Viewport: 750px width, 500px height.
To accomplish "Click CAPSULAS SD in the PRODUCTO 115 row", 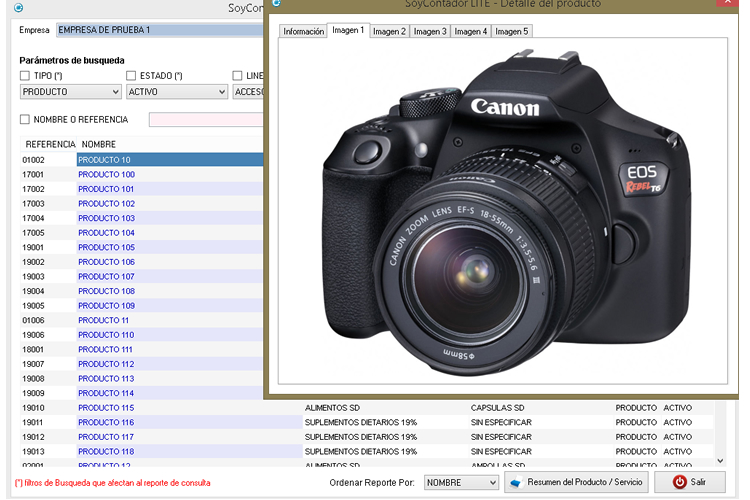I will (x=497, y=408).
